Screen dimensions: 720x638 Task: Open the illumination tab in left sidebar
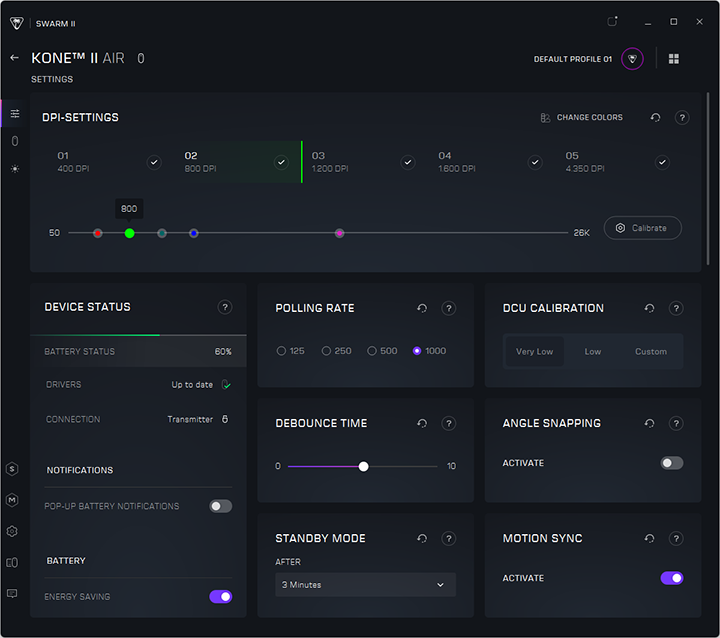coord(14,169)
